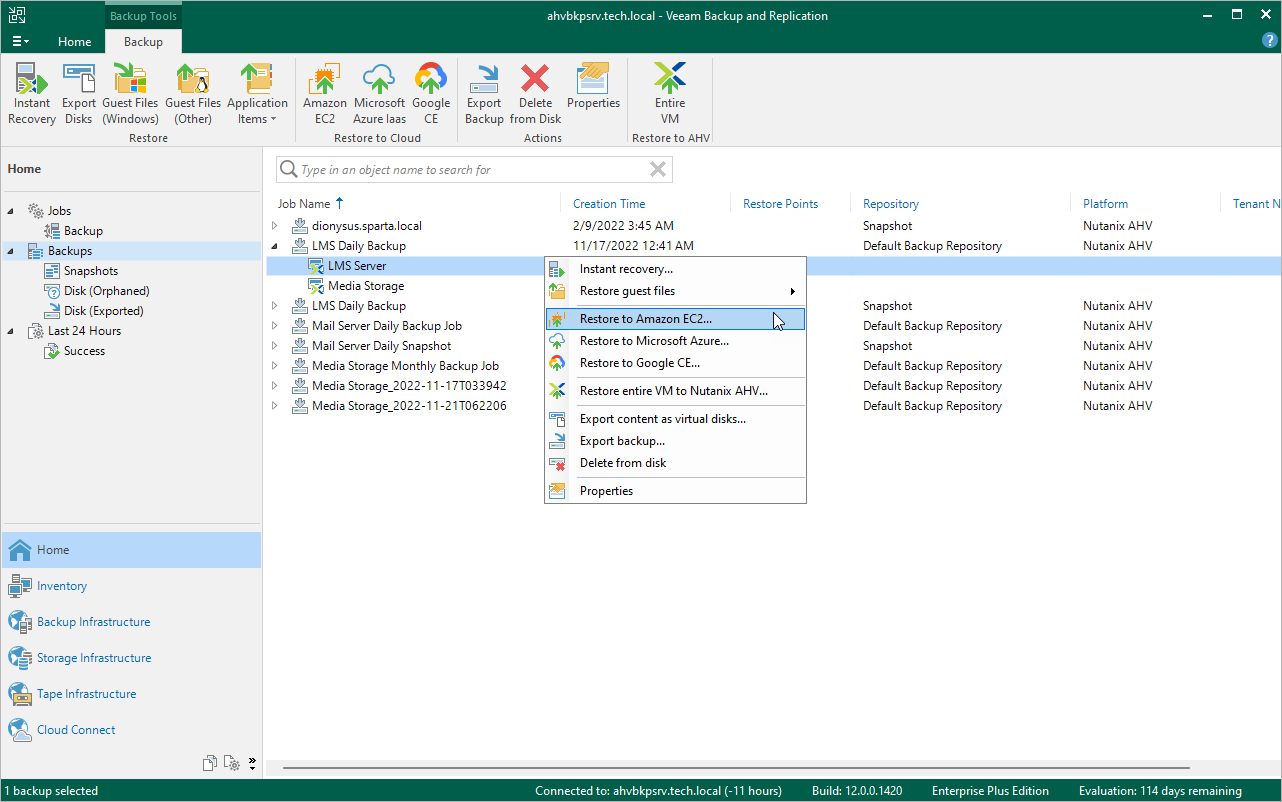Open Guest Files (Windows) restore

click(x=130, y=94)
